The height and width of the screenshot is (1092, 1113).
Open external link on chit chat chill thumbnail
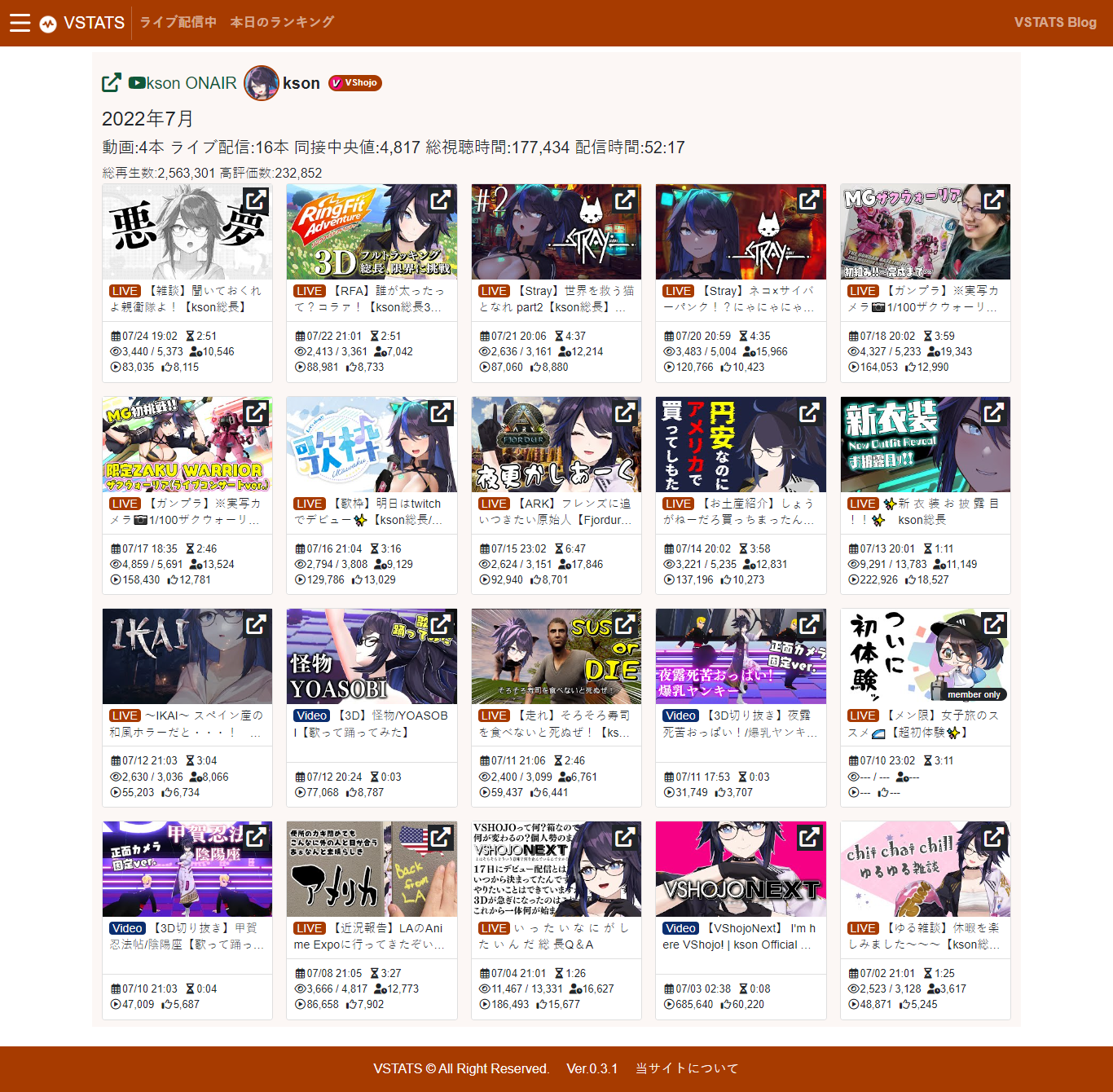(x=994, y=837)
